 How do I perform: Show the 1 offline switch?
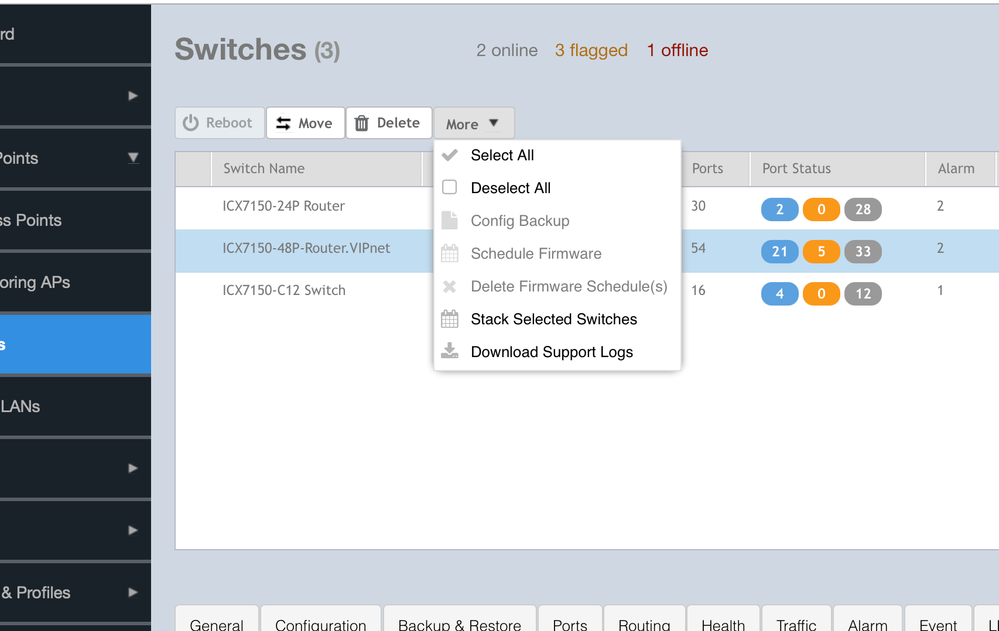677,51
